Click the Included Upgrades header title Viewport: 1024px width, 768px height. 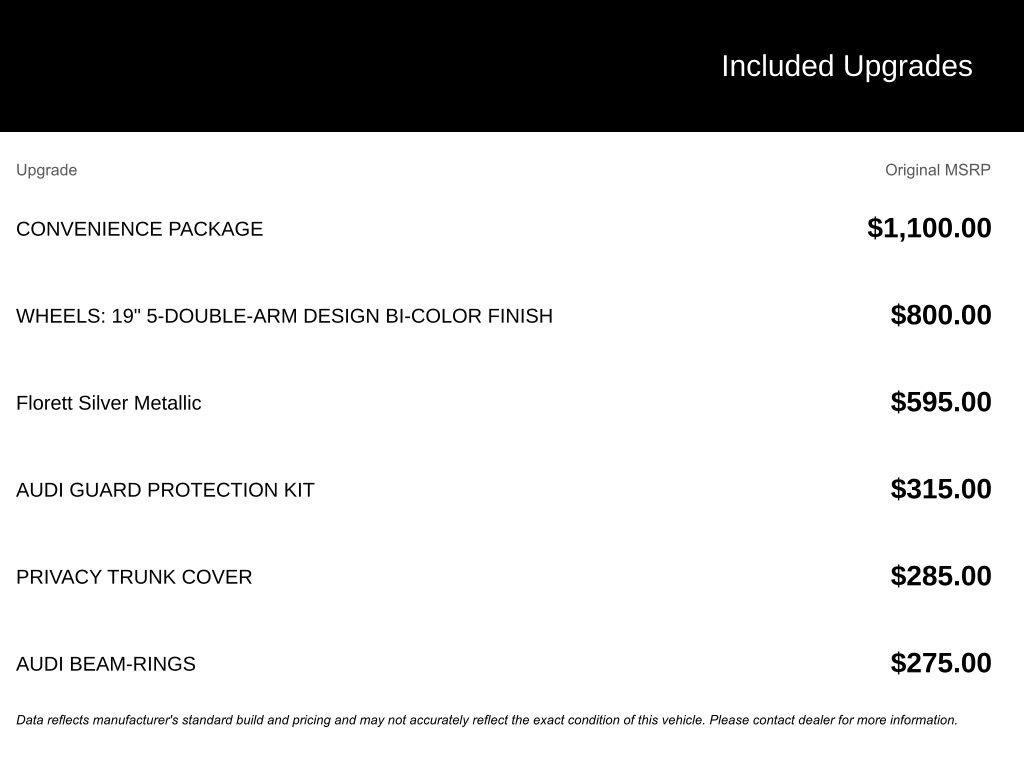(x=846, y=67)
